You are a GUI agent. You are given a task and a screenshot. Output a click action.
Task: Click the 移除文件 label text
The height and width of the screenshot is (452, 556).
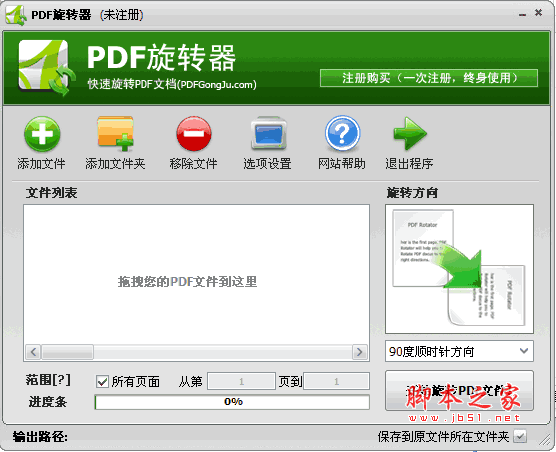pos(193,164)
